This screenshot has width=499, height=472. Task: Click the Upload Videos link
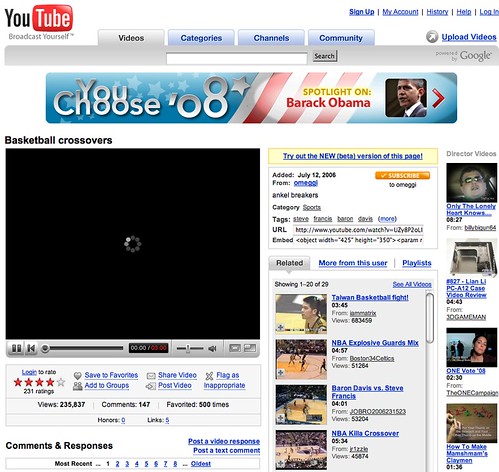(469, 37)
